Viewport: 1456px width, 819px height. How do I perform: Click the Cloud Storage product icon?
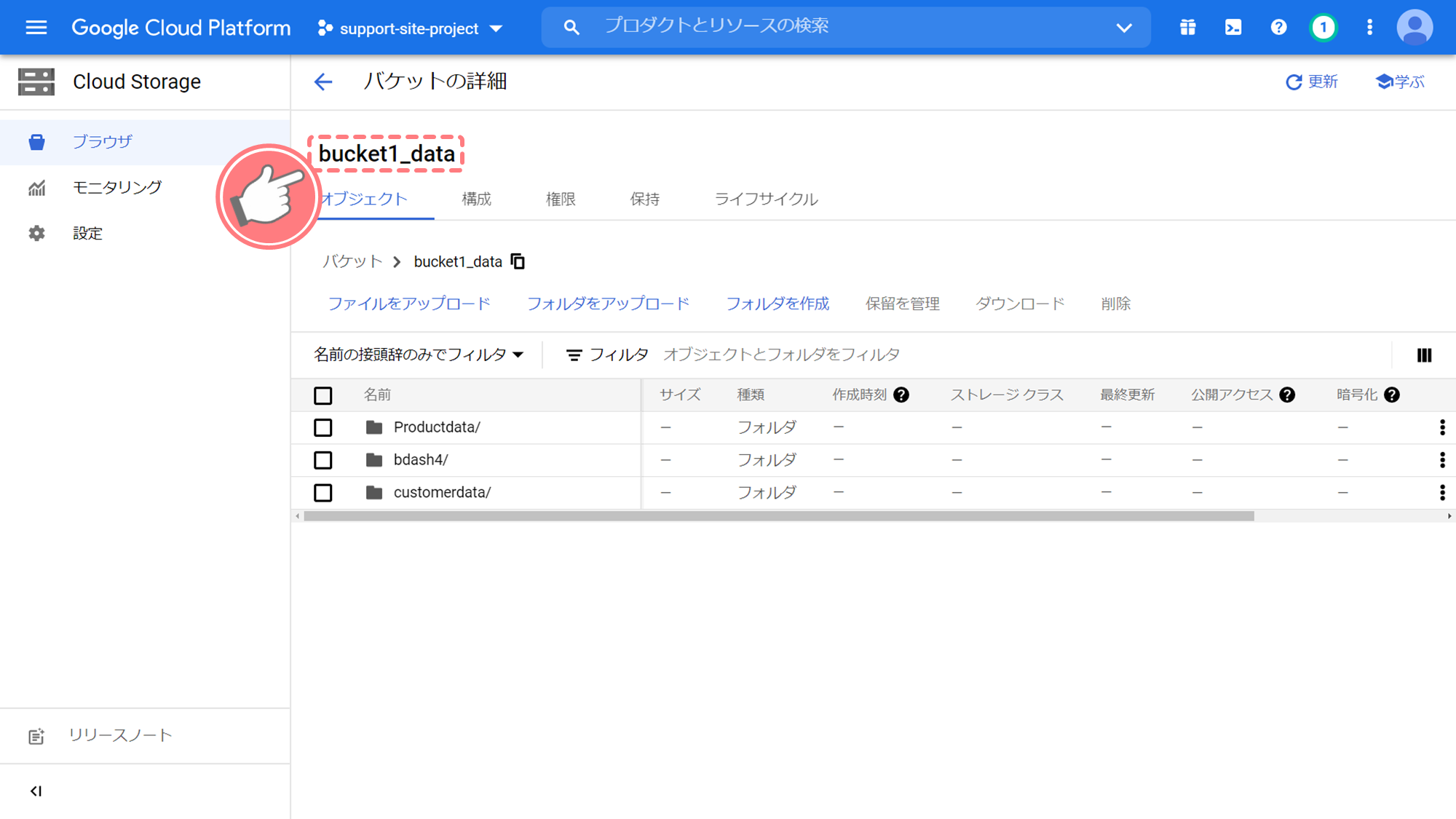(36, 82)
